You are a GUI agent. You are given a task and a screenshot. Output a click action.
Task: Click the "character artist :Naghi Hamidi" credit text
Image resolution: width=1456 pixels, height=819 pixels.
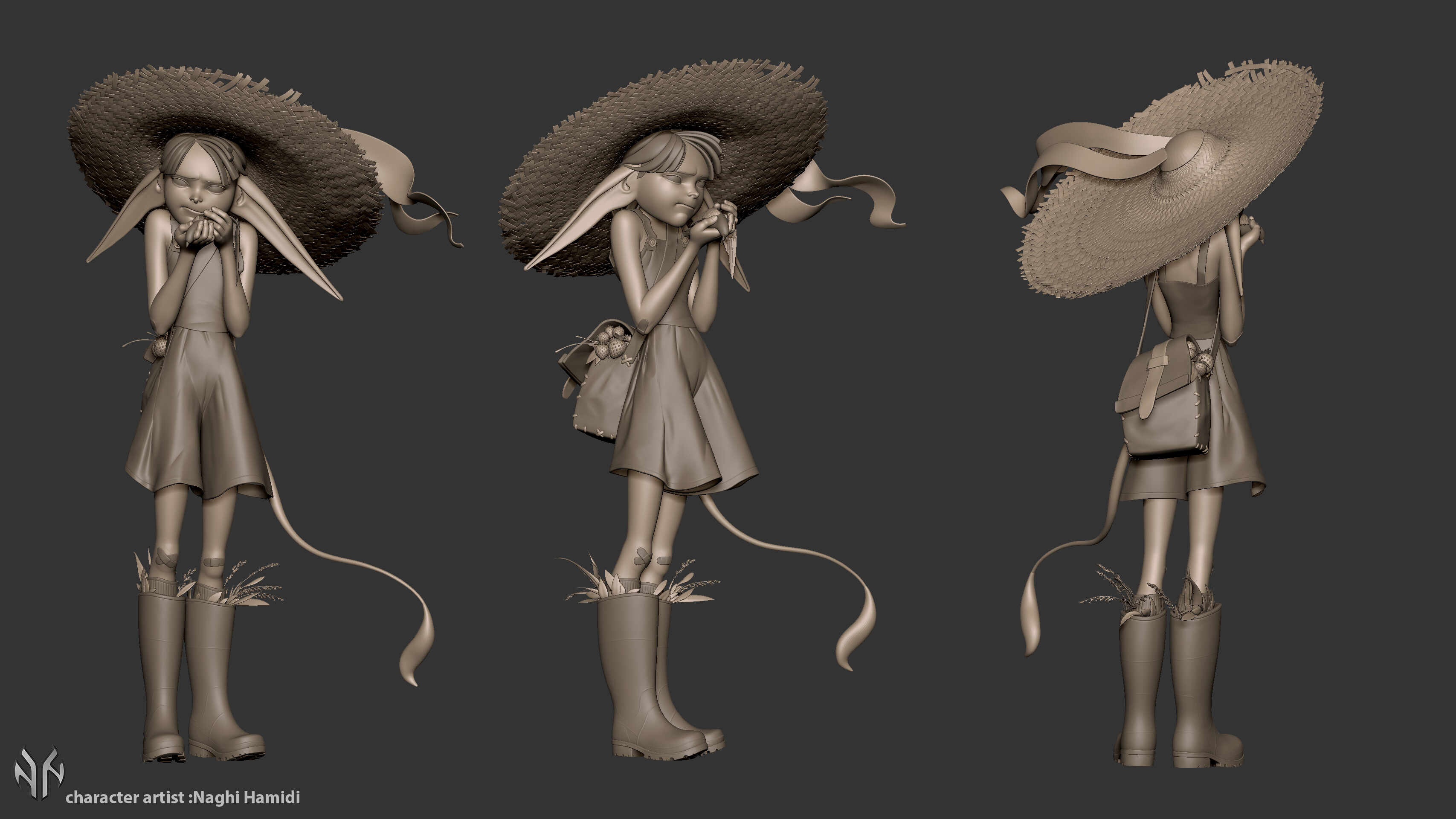[183, 798]
